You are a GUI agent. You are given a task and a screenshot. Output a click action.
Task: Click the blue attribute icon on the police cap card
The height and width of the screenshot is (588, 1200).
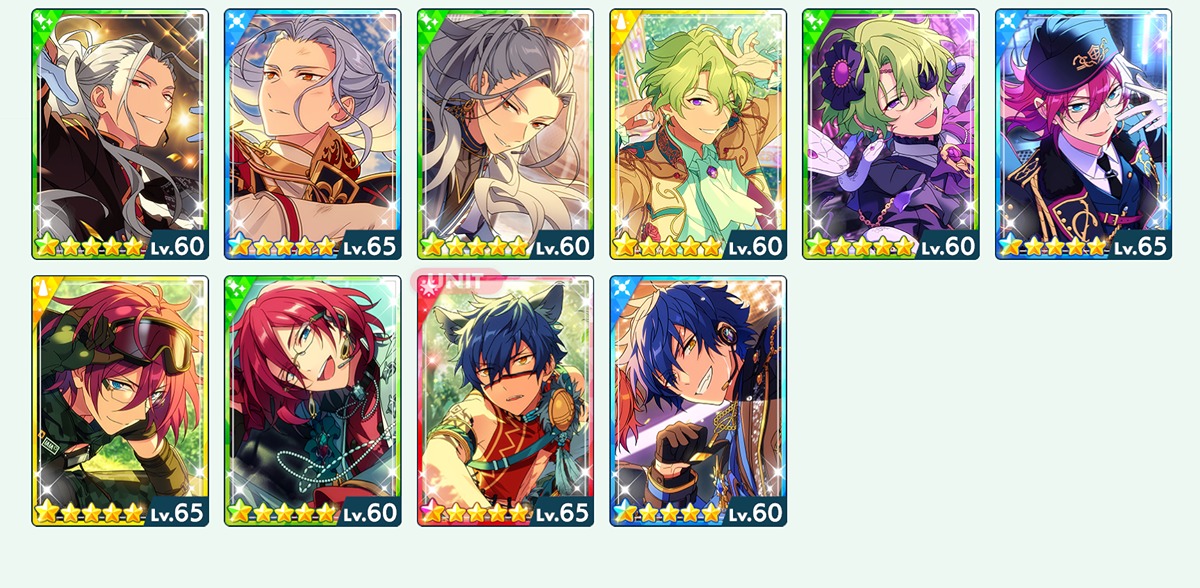[1008, 22]
